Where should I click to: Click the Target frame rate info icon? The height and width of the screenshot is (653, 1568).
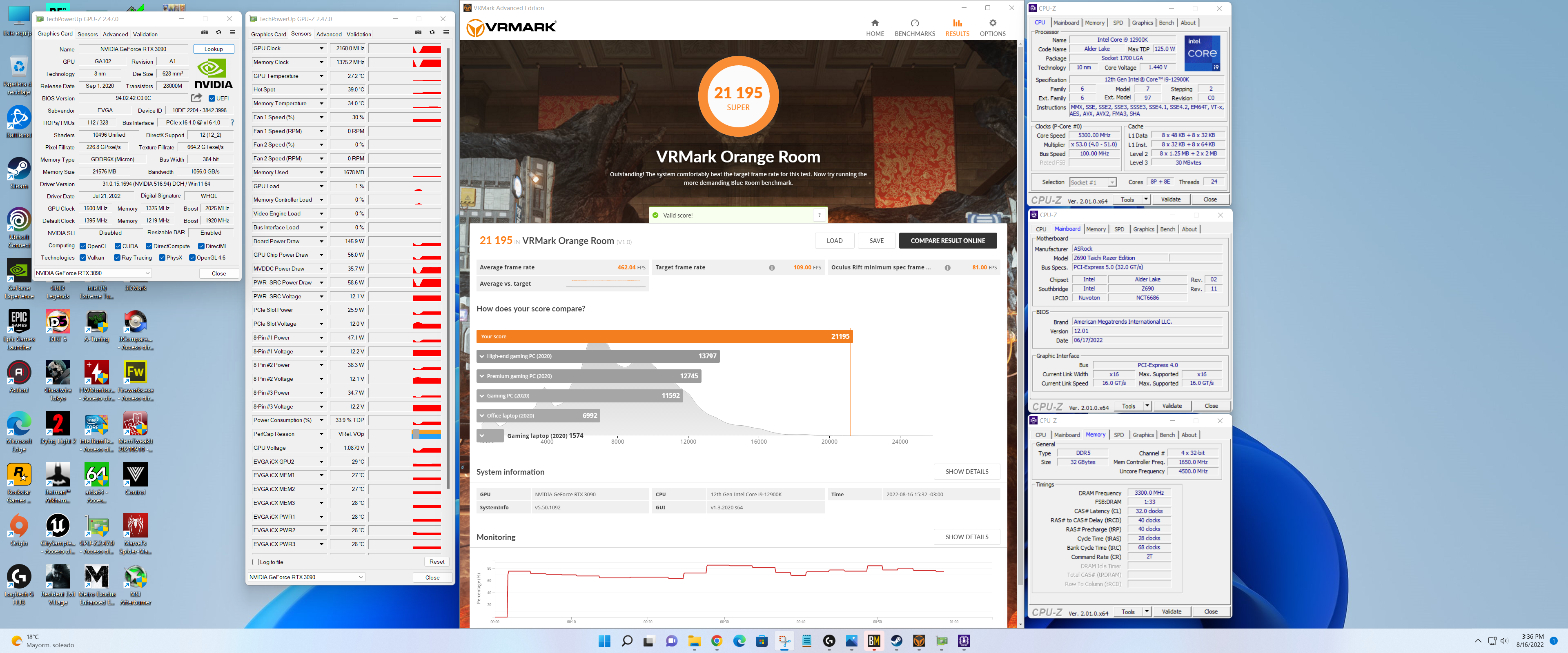coord(771,268)
